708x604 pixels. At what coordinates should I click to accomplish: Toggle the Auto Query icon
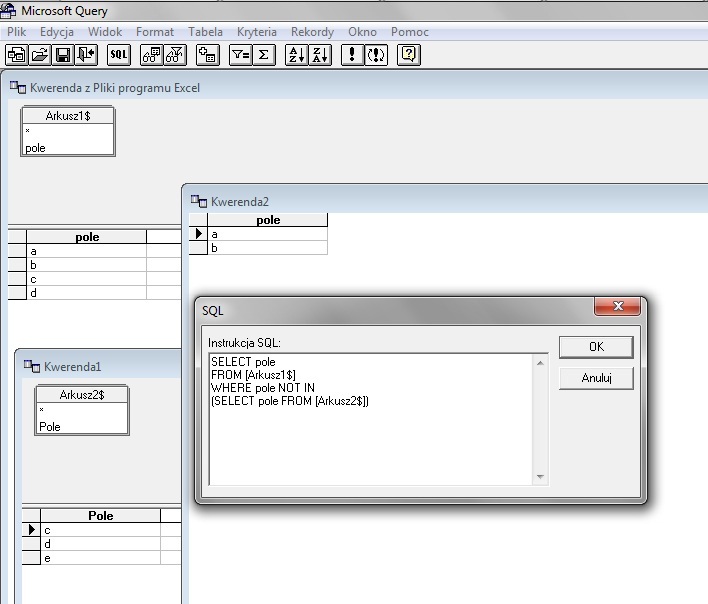(x=376, y=55)
